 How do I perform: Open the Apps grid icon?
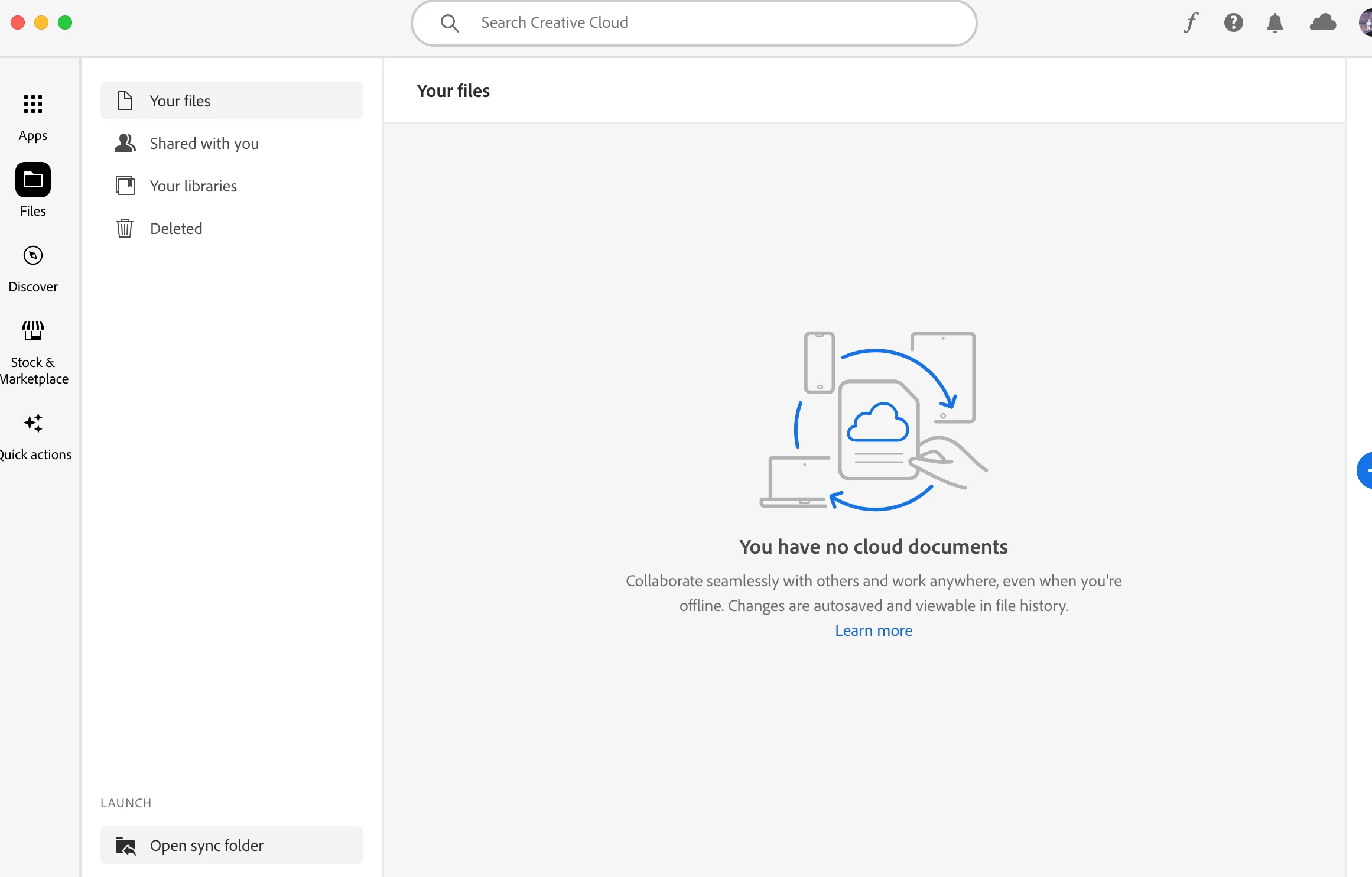coord(33,104)
